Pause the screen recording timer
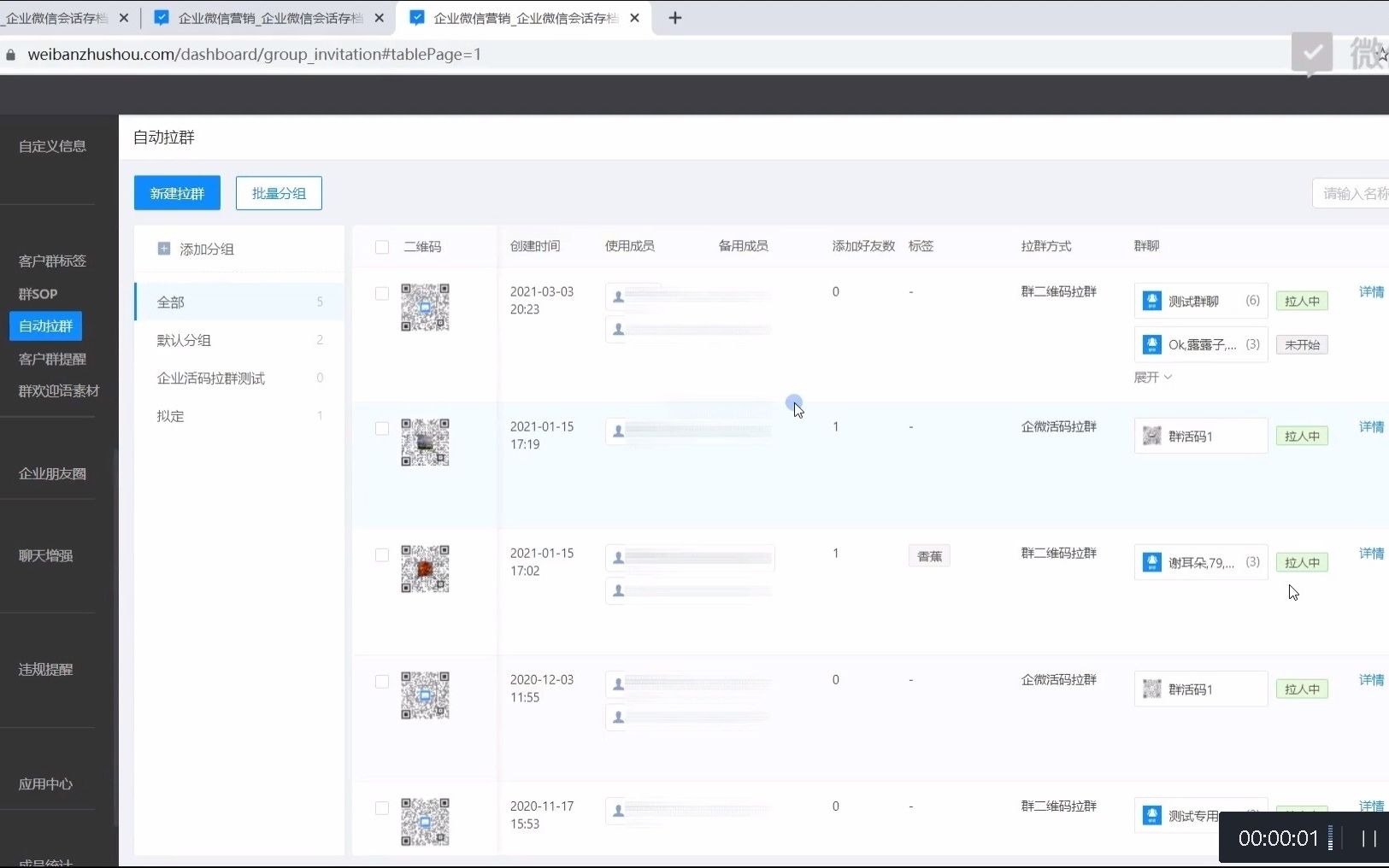1389x868 pixels. coord(1368,838)
